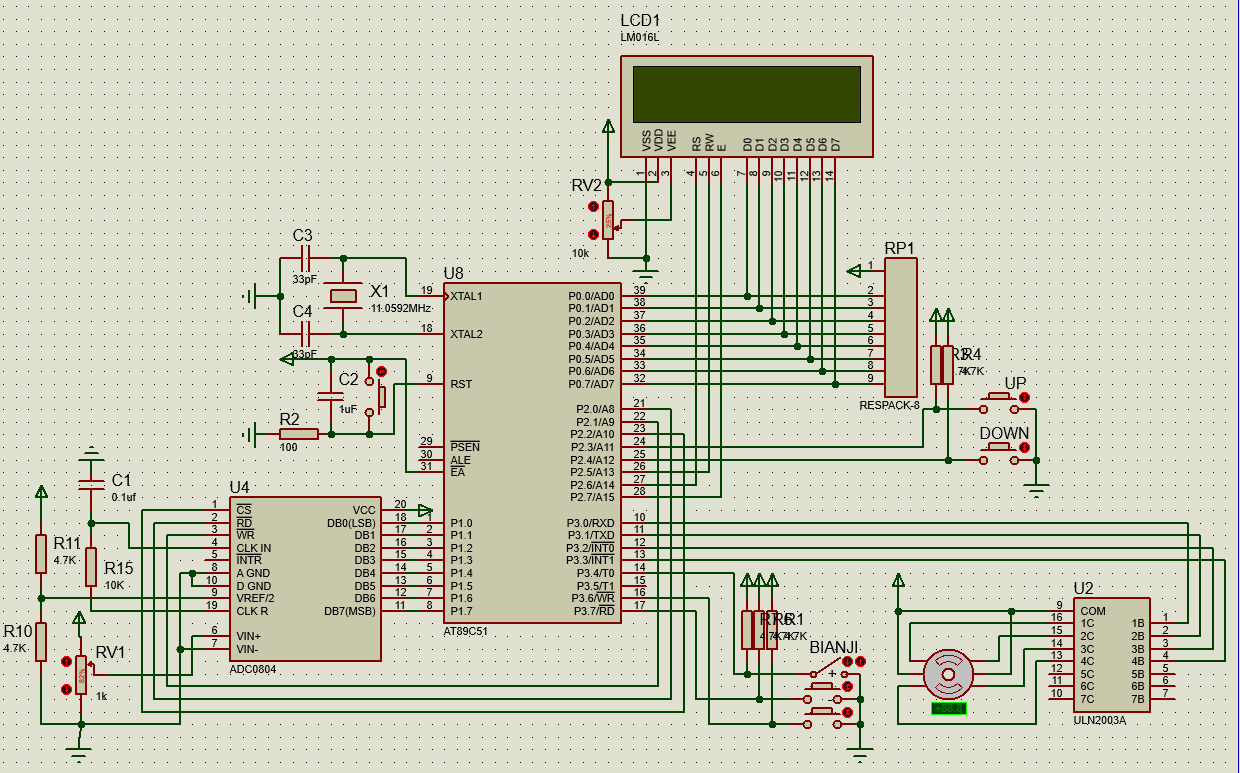Push the UP pushbutton
Screen dimensions: 1240x773
tap(1000, 403)
